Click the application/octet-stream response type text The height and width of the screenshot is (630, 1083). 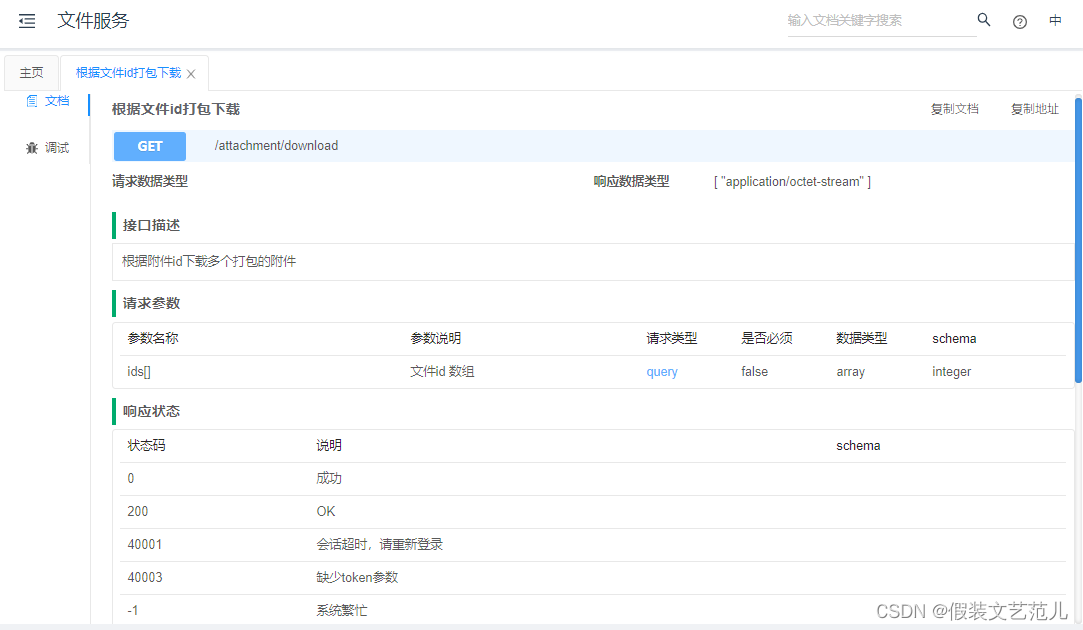792,182
